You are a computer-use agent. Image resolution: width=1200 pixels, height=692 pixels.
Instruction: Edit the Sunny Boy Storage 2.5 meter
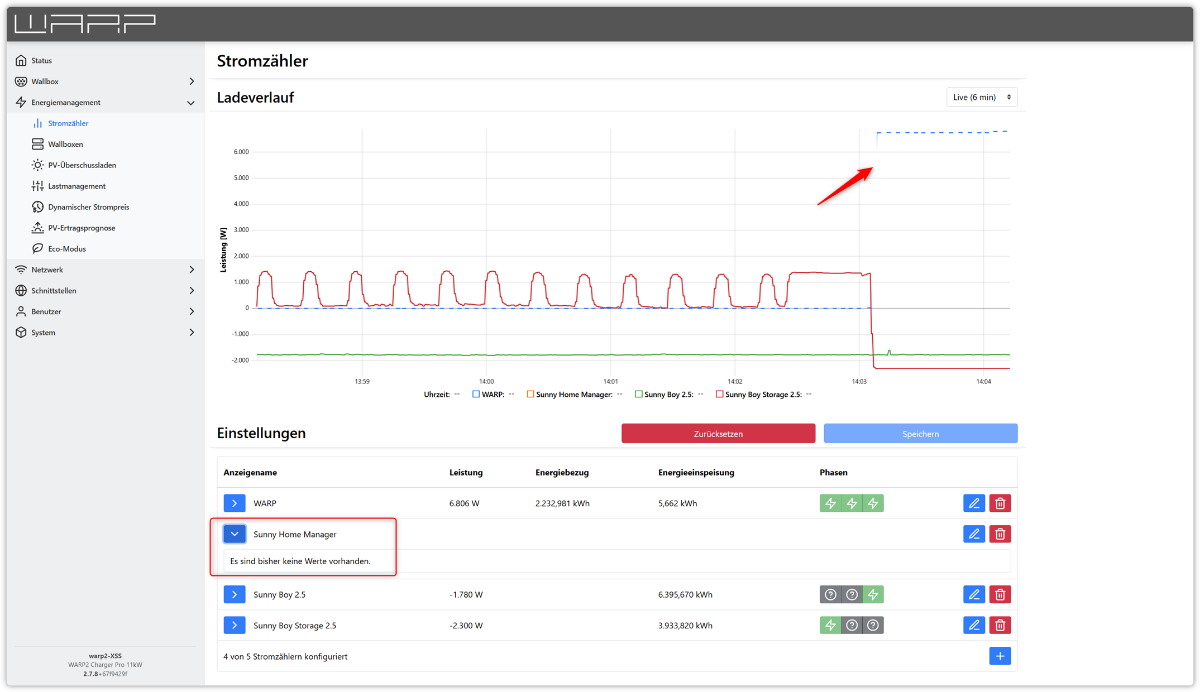point(974,625)
